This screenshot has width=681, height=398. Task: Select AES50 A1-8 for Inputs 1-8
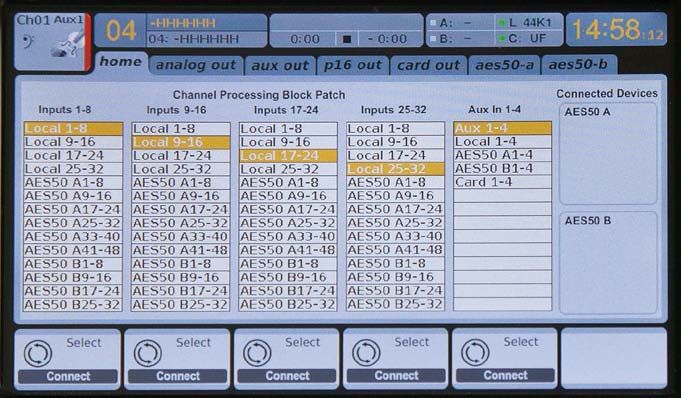coord(73,182)
